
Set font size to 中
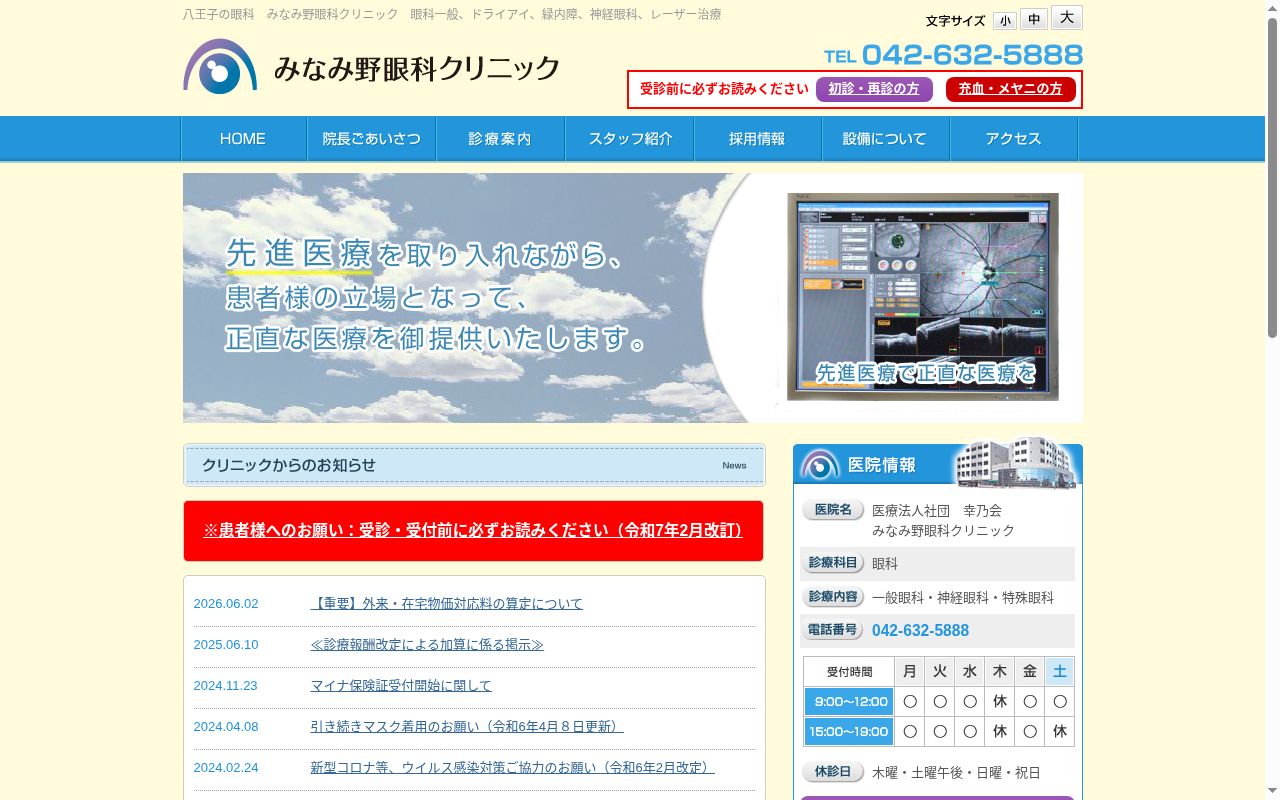click(1034, 19)
